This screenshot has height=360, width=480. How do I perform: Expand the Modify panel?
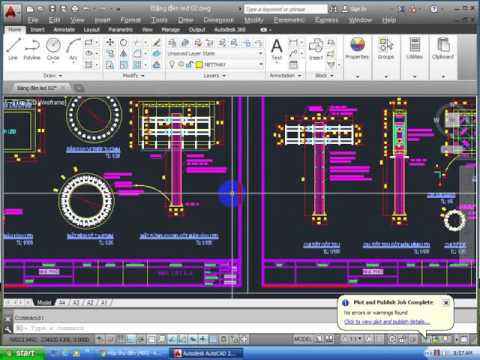point(133,76)
